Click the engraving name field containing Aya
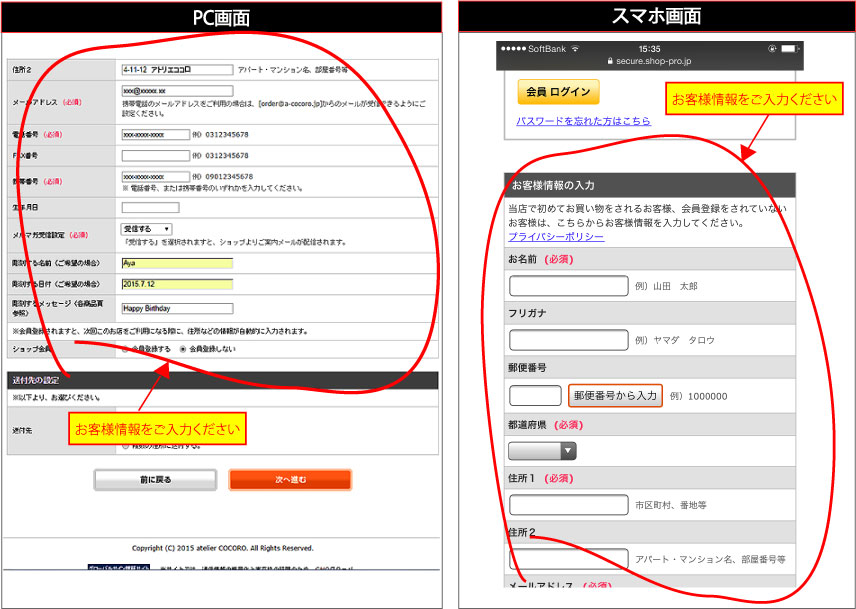856x609 pixels. click(x=176, y=264)
